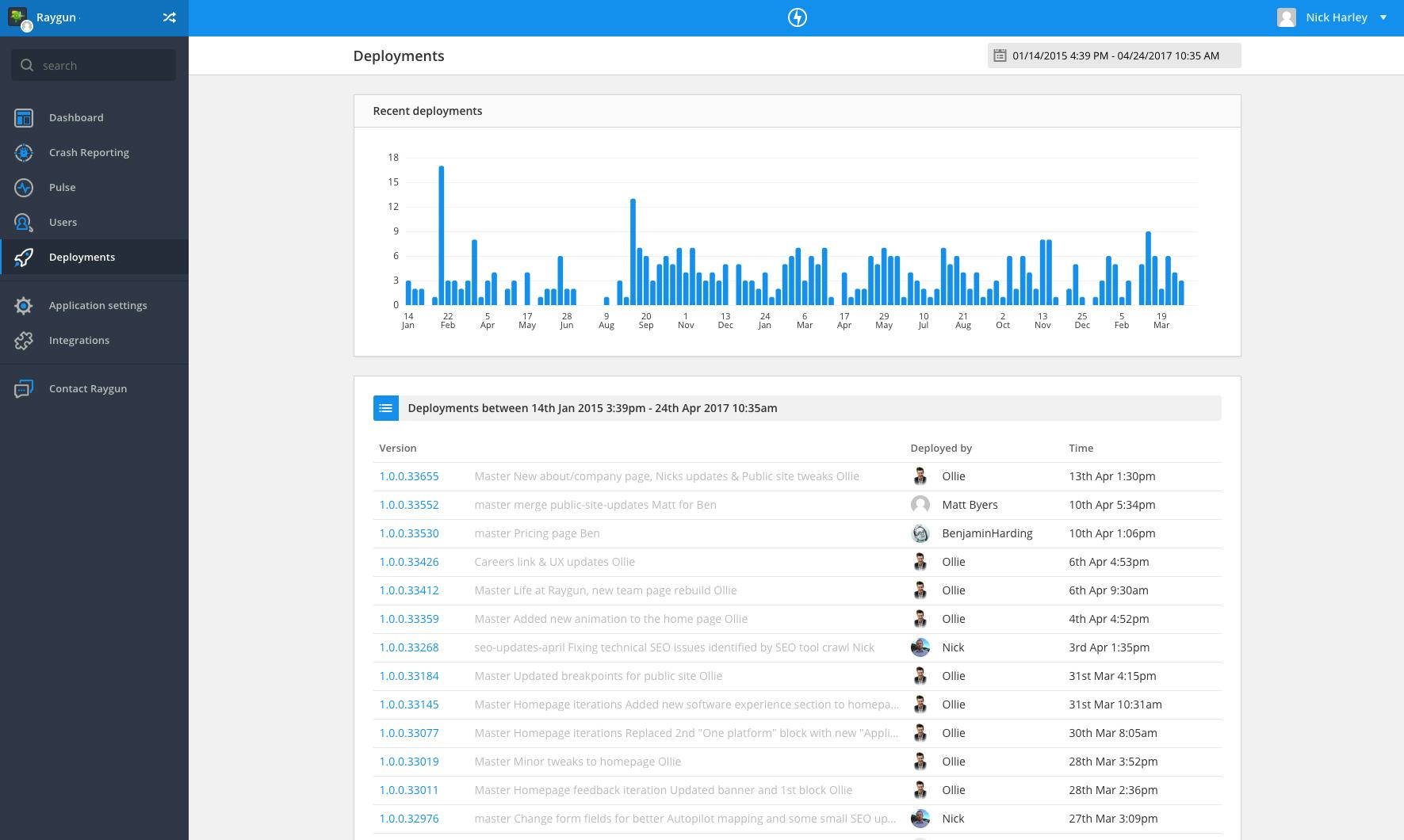Click the Deployments rocket icon
Viewport: 1404px width, 840px height.
[24, 258]
